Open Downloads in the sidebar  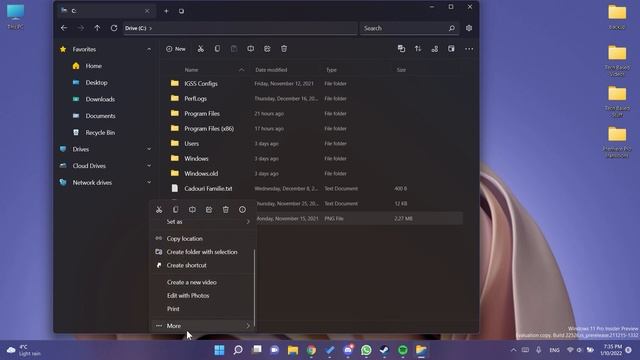point(100,99)
